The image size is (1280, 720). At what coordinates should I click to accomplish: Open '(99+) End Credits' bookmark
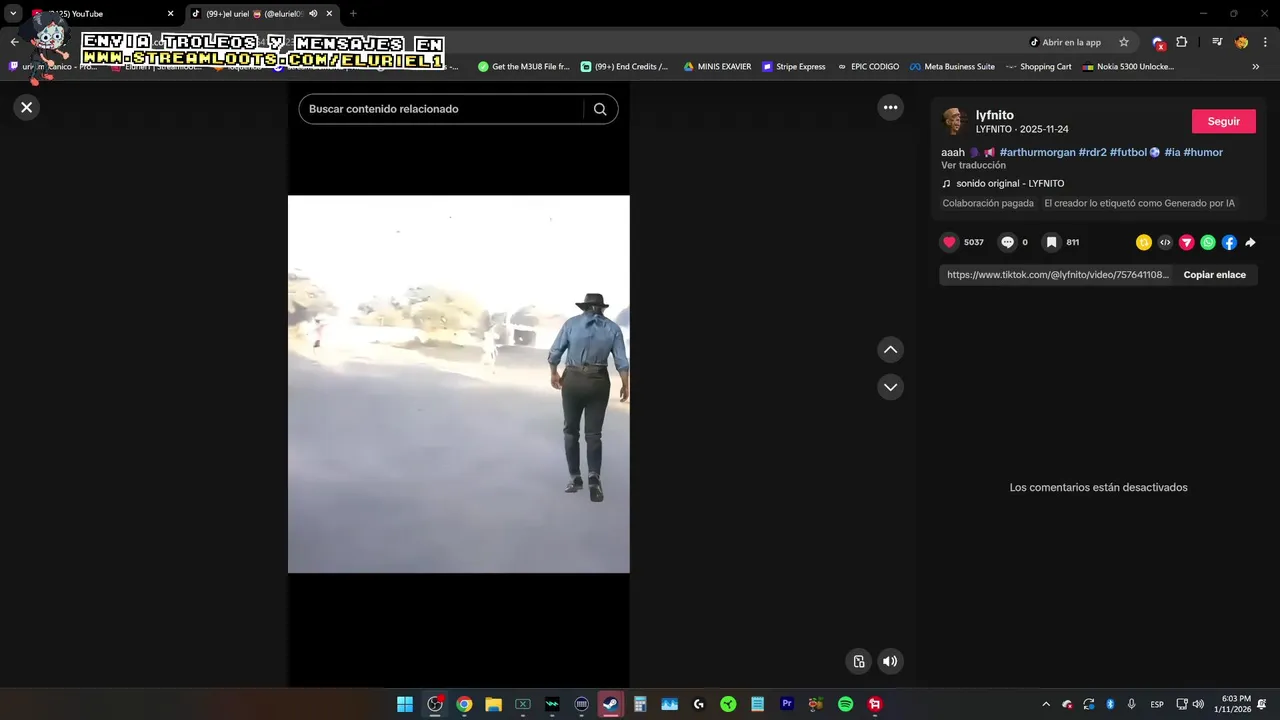coord(625,67)
